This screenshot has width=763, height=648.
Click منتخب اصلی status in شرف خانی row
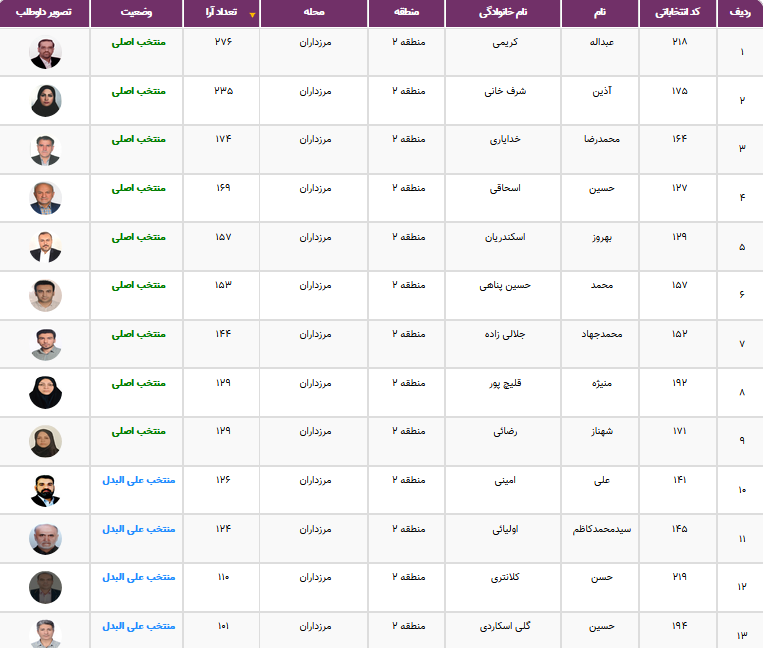click(x=139, y=91)
